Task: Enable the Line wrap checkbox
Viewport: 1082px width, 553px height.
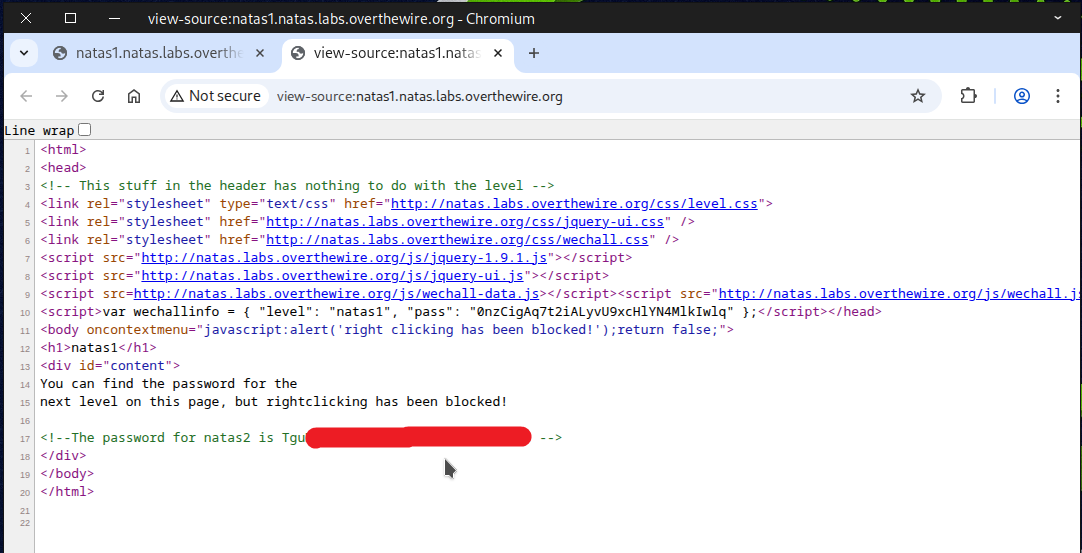Action: tap(84, 129)
